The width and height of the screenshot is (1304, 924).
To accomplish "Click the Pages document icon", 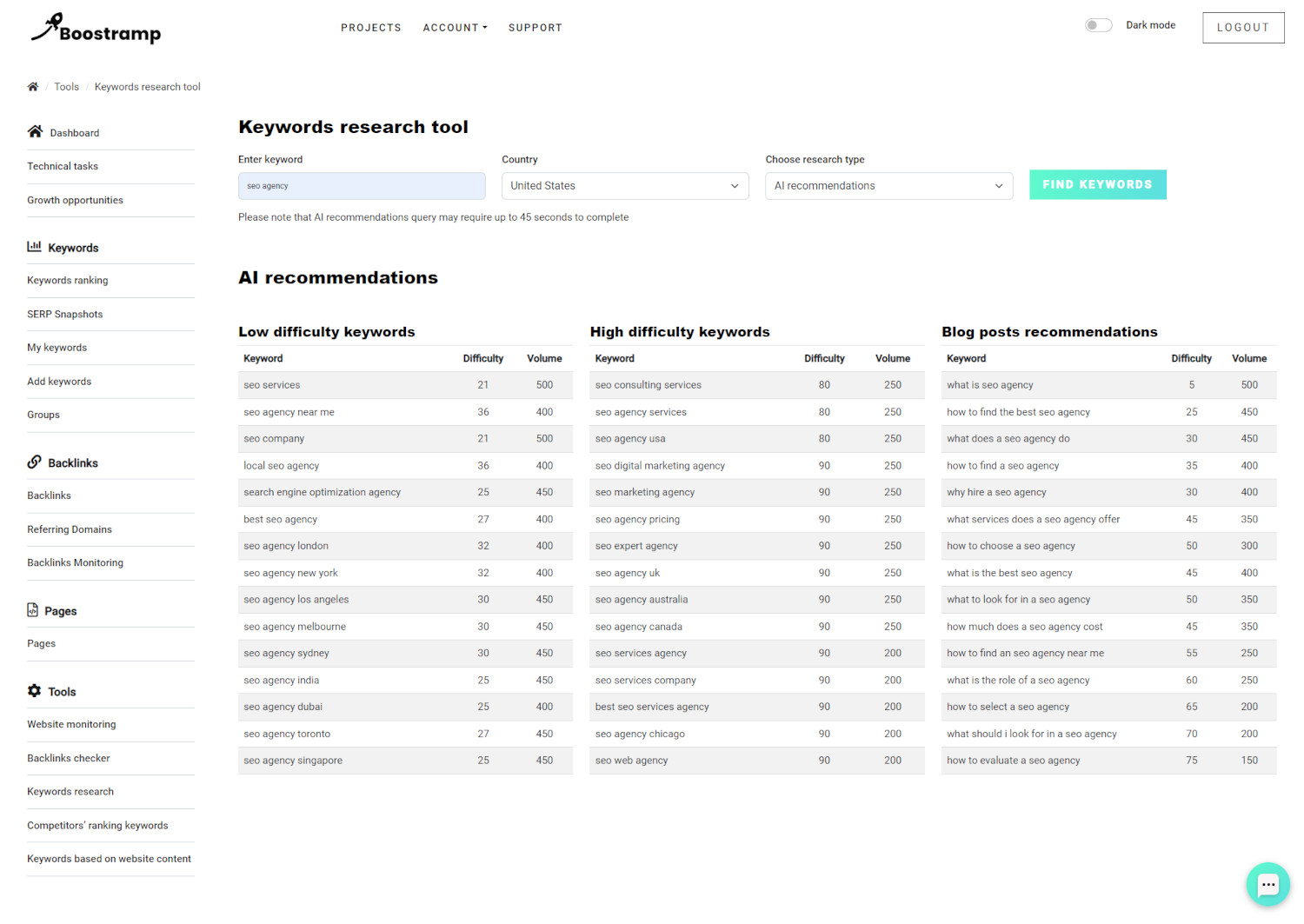I will [33, 610].
